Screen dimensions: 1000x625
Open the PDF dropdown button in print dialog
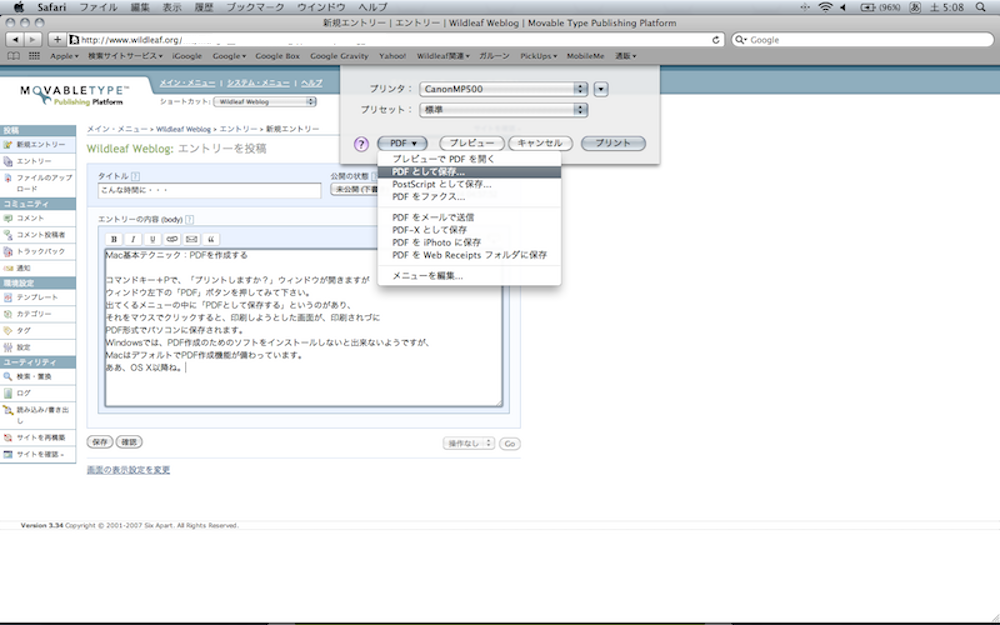tap(402, 143)
